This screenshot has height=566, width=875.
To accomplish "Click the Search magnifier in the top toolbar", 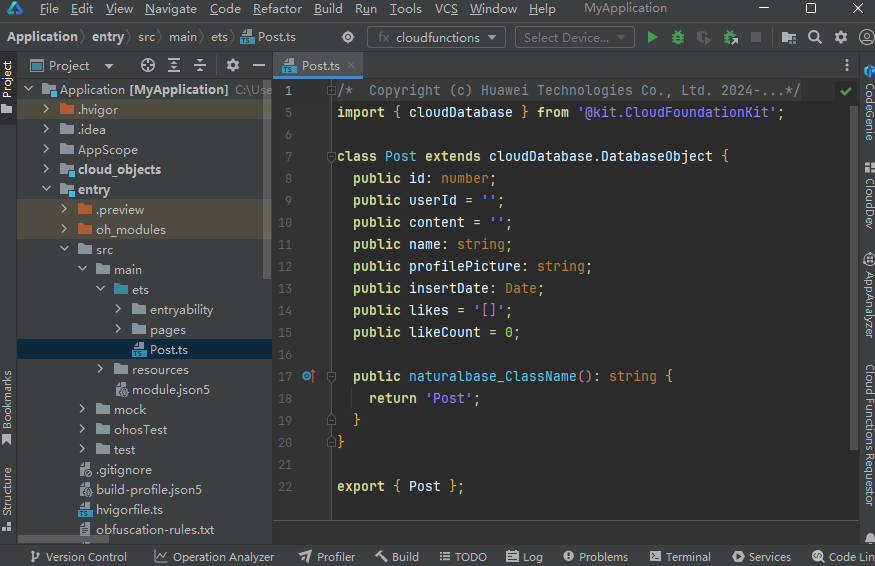I will coord(815,37).
